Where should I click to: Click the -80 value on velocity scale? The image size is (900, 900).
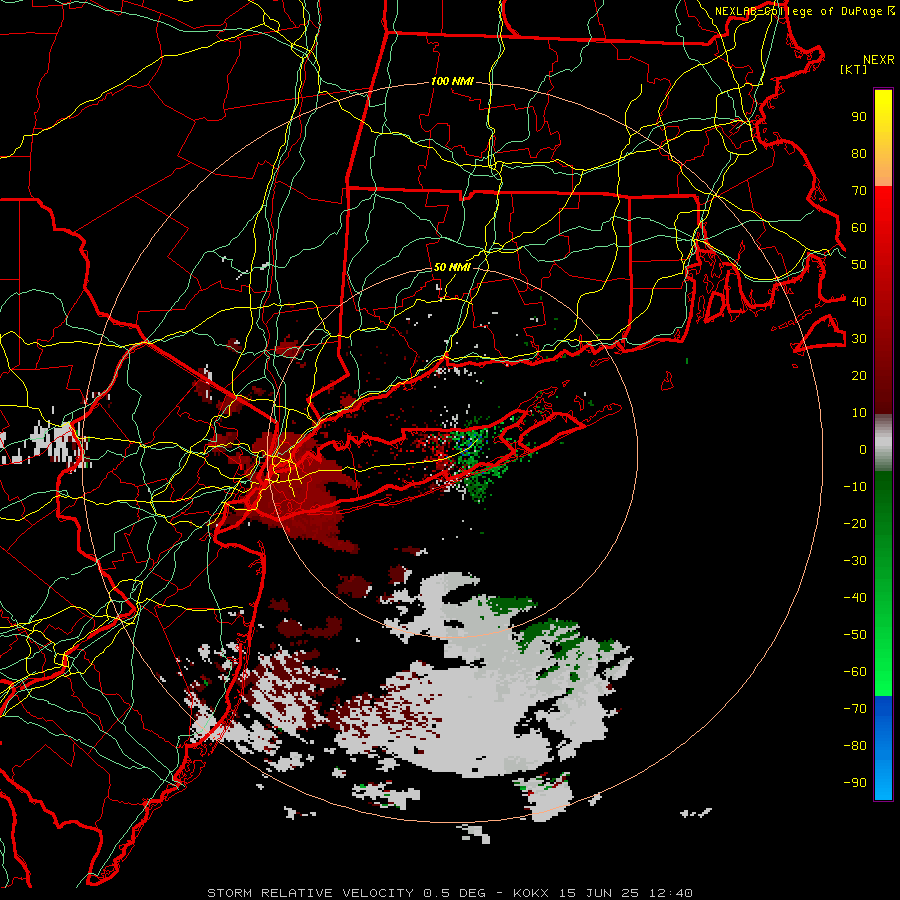[x=855, y=746]
